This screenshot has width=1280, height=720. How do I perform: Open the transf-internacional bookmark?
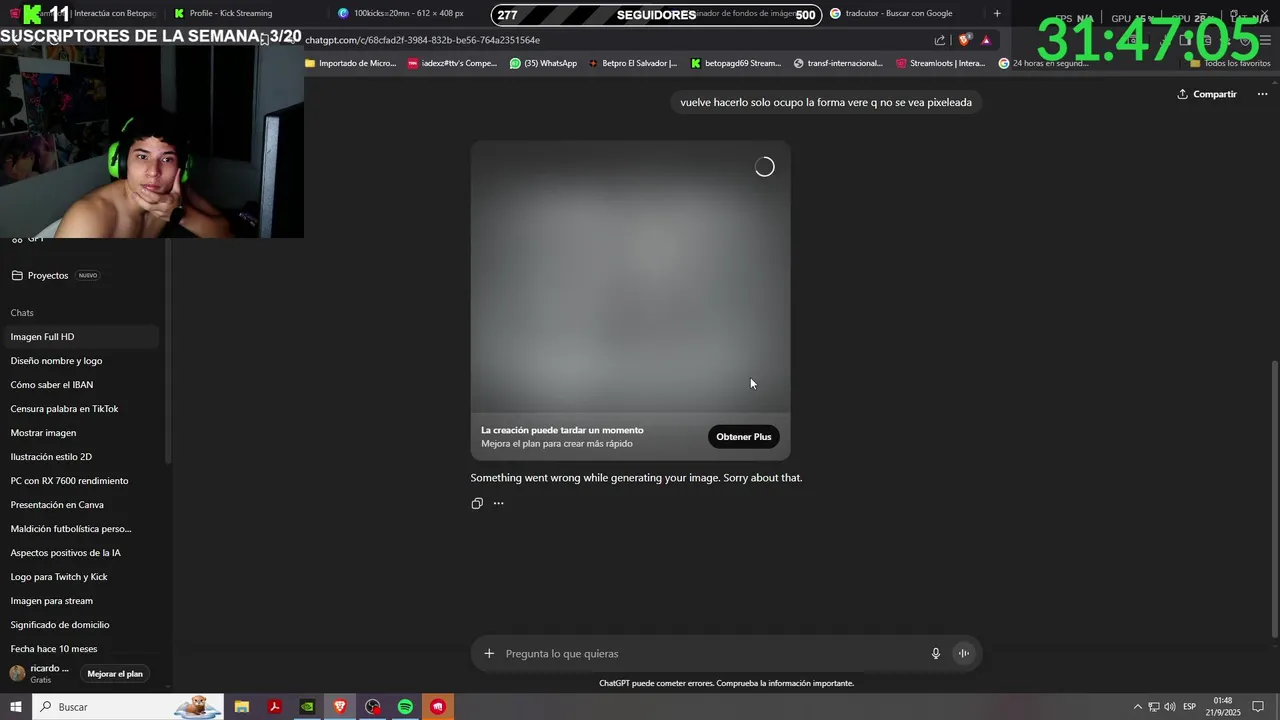(838, 63)
